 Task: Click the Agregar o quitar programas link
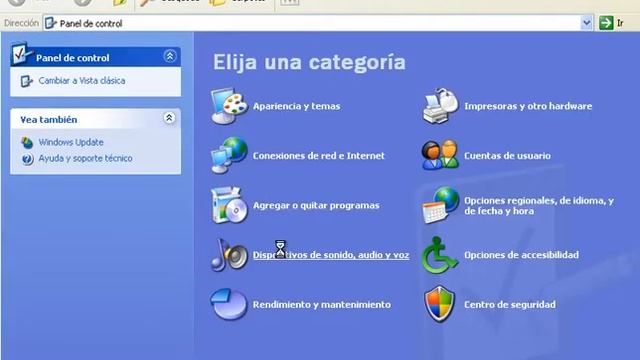coord(316,205)
